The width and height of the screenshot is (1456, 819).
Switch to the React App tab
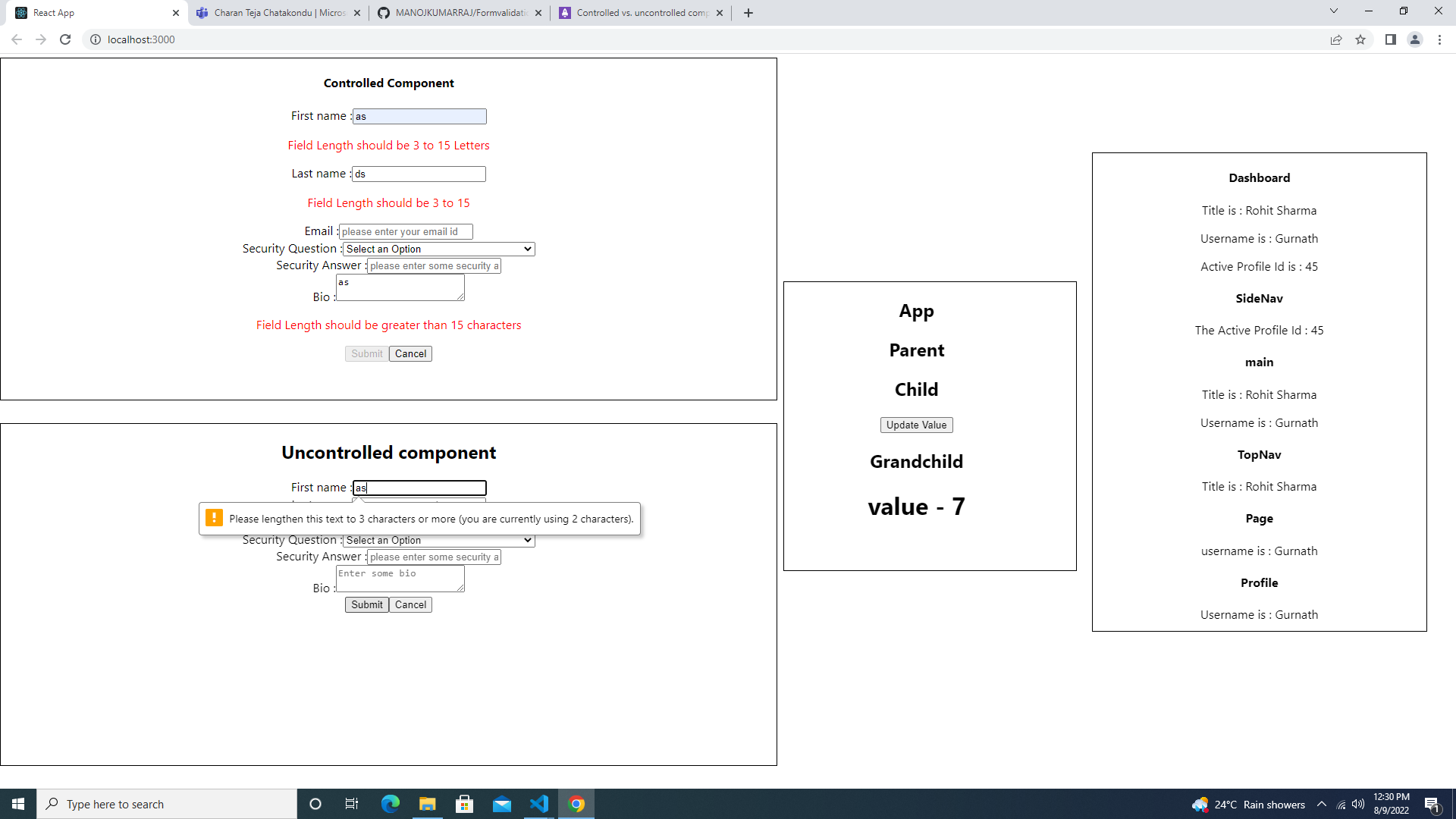point(91,12)
